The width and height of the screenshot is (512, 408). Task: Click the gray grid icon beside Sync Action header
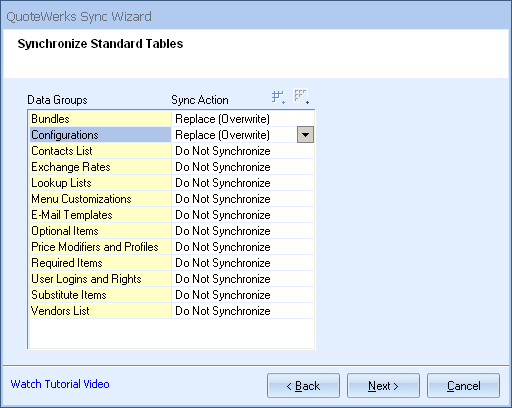pyautogui.click(x=301, y=97)
